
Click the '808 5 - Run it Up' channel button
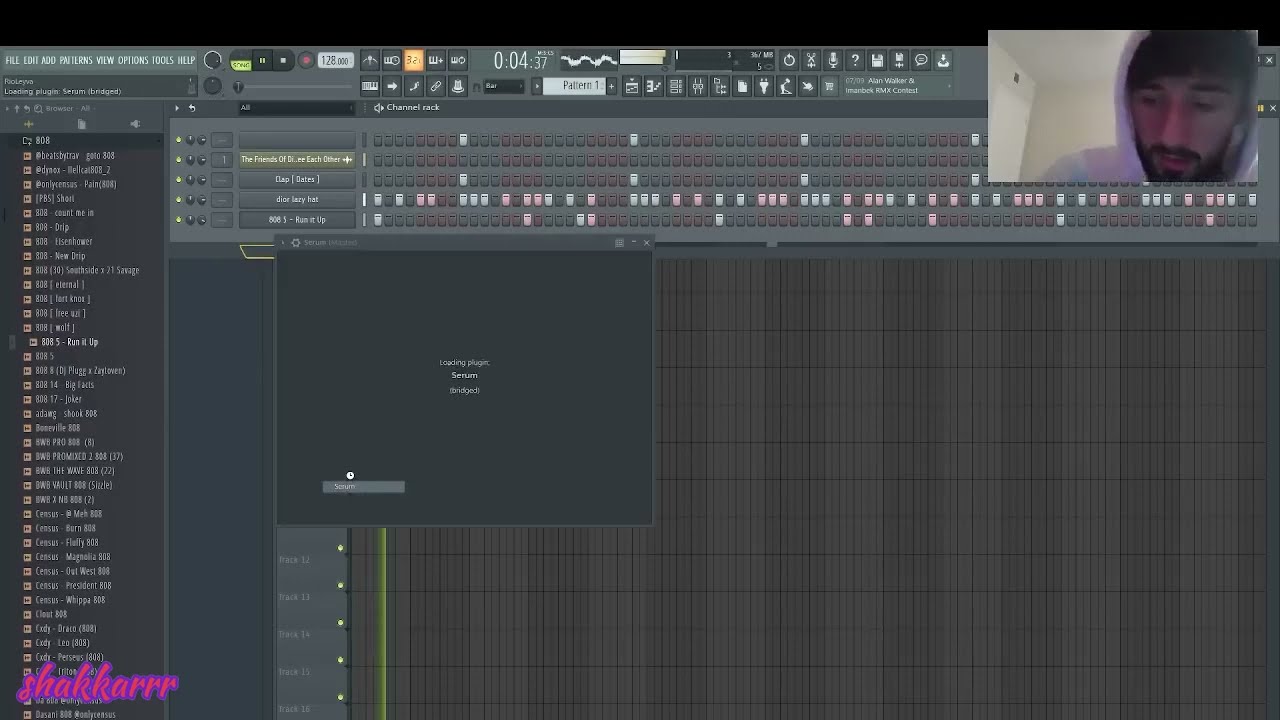pyautogui.click(x=297, y=219)
